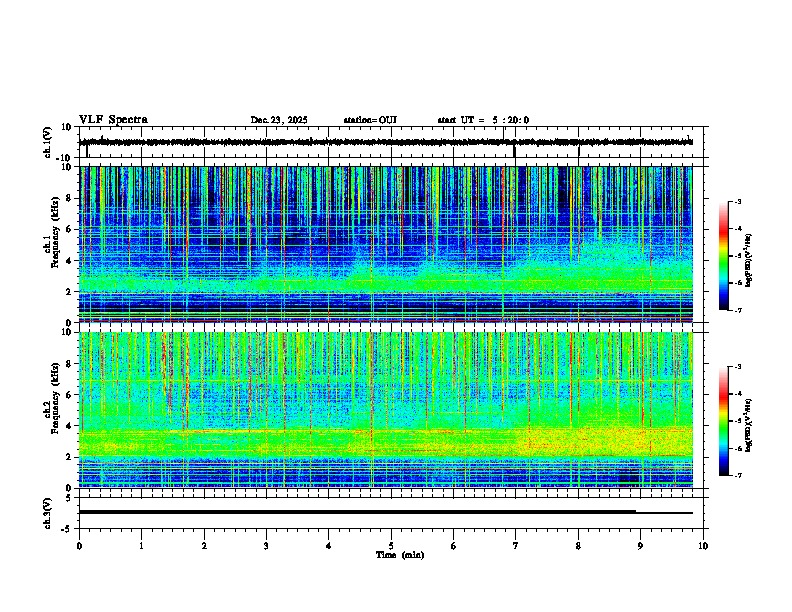Viewport: 792px width, 612px height.
Task: Click the "-7" tick on ch.2 color bar
Action: [x=738, y=475]
